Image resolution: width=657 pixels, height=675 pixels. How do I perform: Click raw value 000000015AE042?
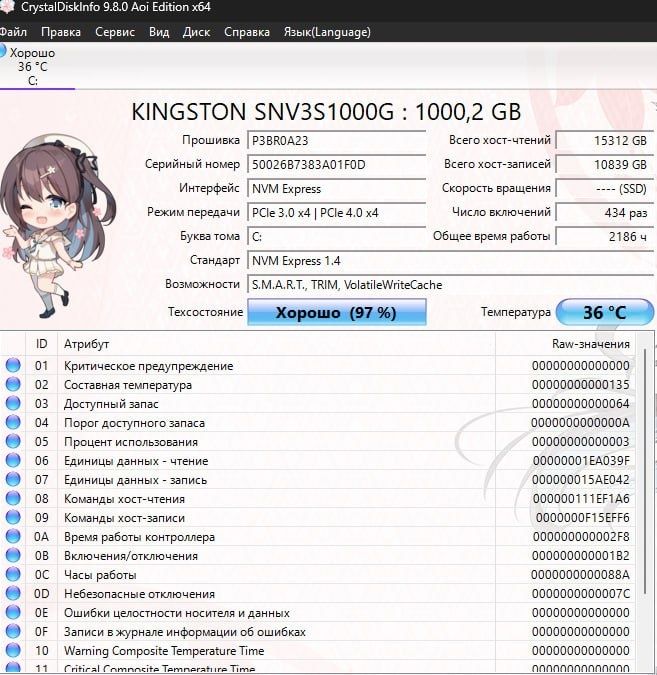580,480
